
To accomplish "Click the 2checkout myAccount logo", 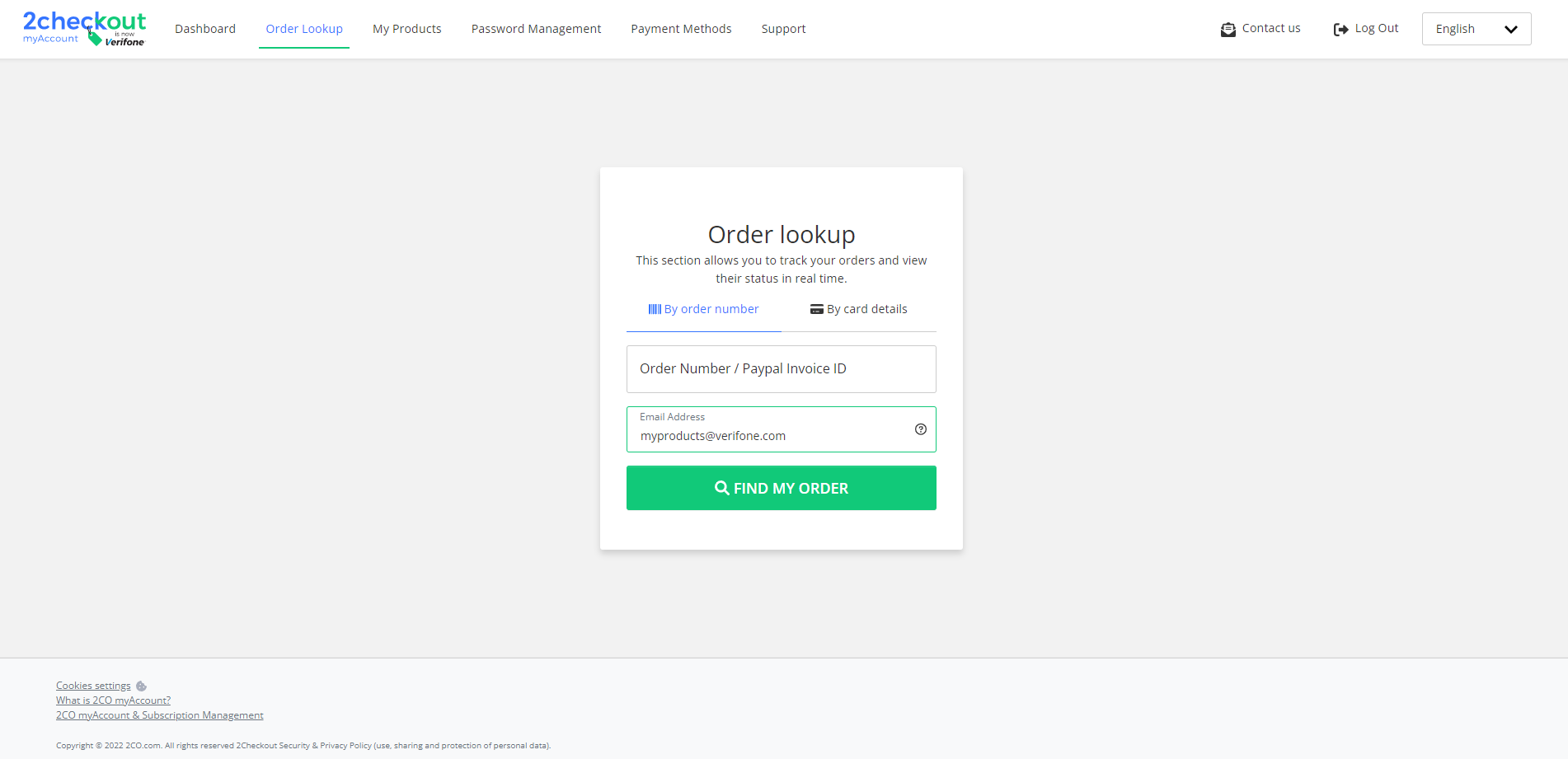I will [x=83, y=27].
